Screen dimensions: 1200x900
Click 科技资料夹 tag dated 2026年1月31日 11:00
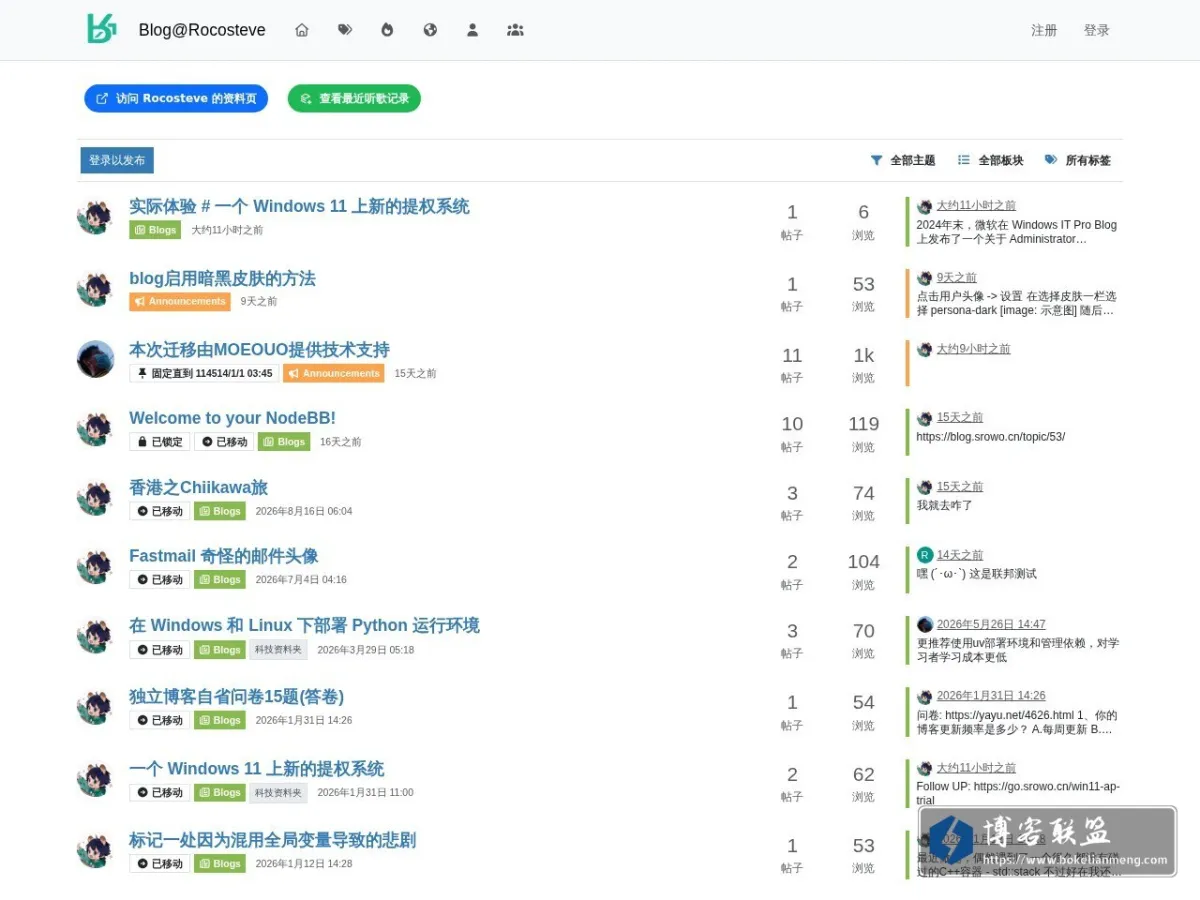pos(278,793)
